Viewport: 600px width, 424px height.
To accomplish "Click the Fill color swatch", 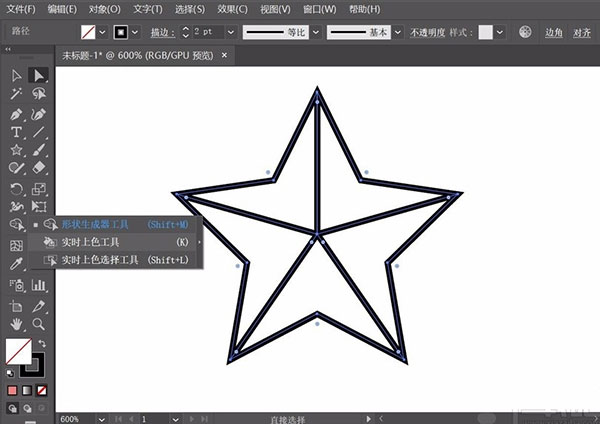I will pos(18,352).
